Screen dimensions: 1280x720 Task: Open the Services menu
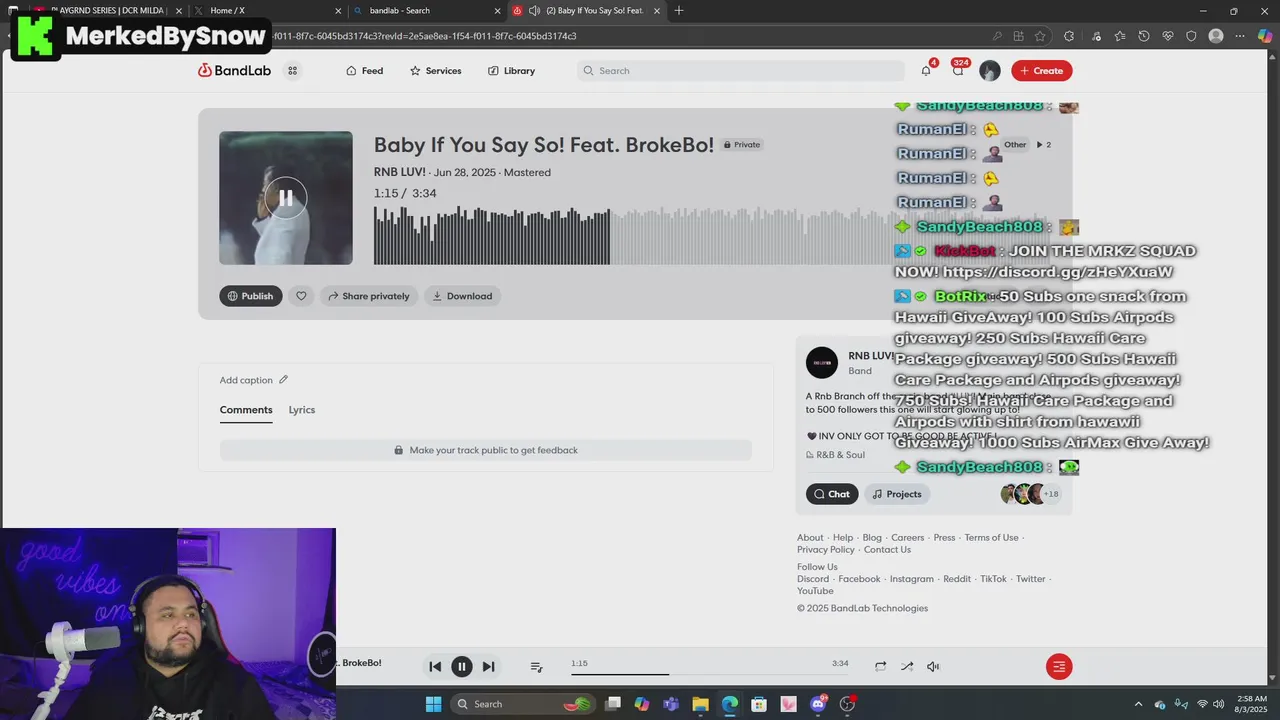(x=435, y=71)
